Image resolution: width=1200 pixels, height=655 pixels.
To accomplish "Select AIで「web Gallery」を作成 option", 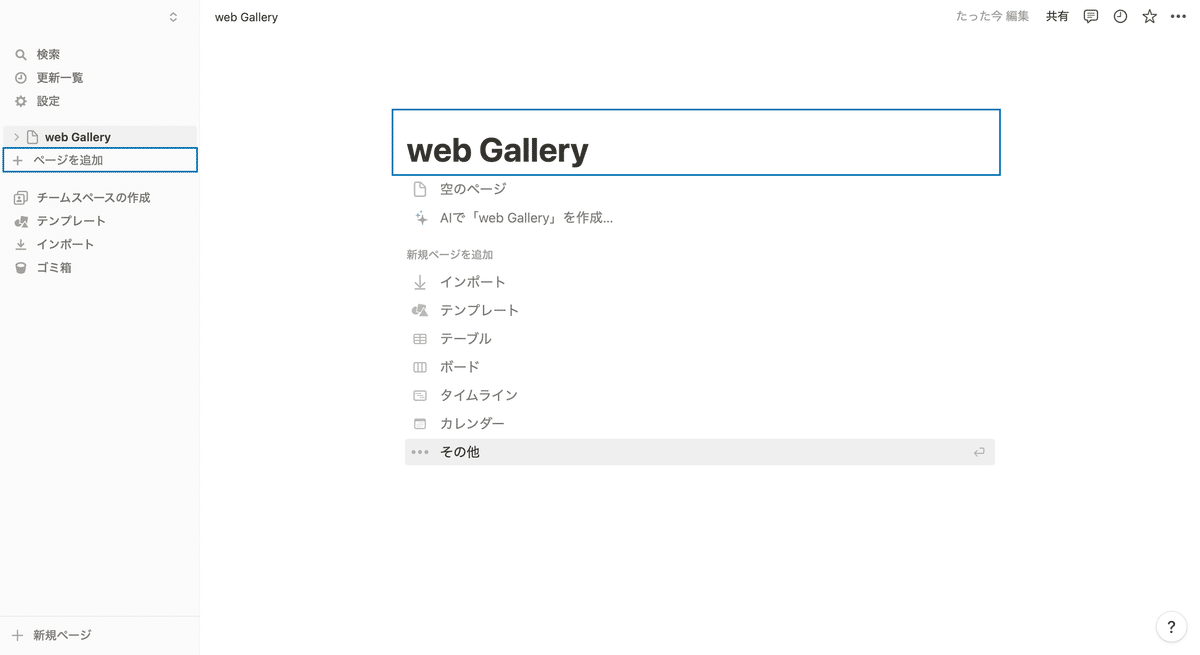I will (526, 218).
